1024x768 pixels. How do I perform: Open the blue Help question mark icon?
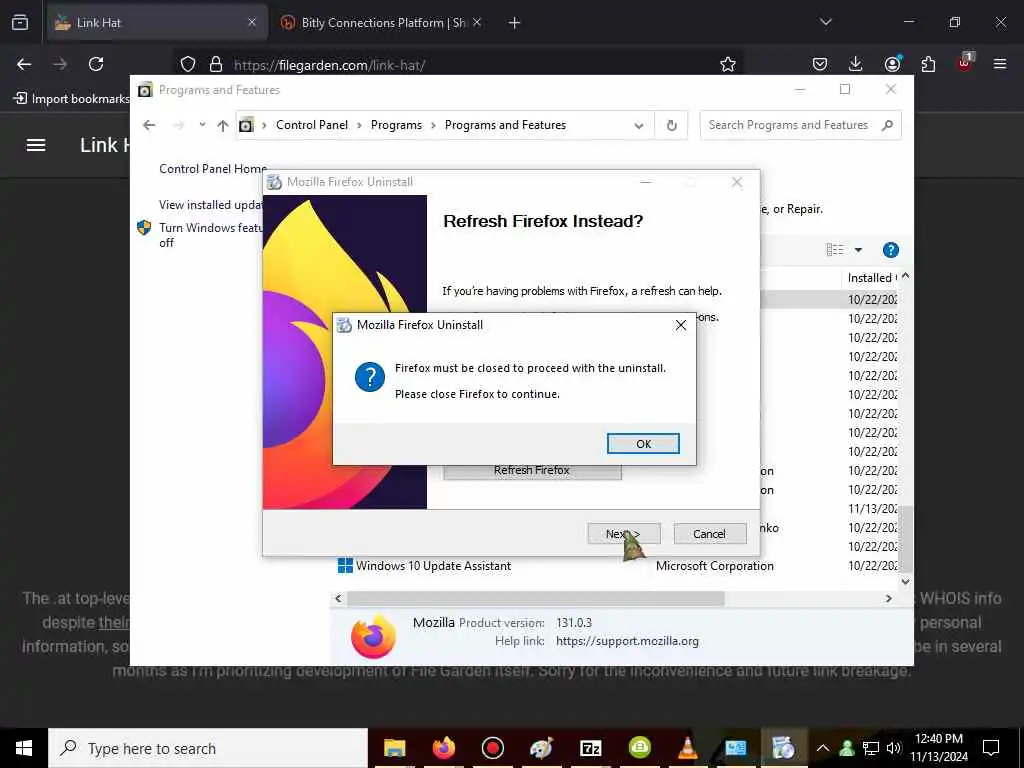[891, 250]
